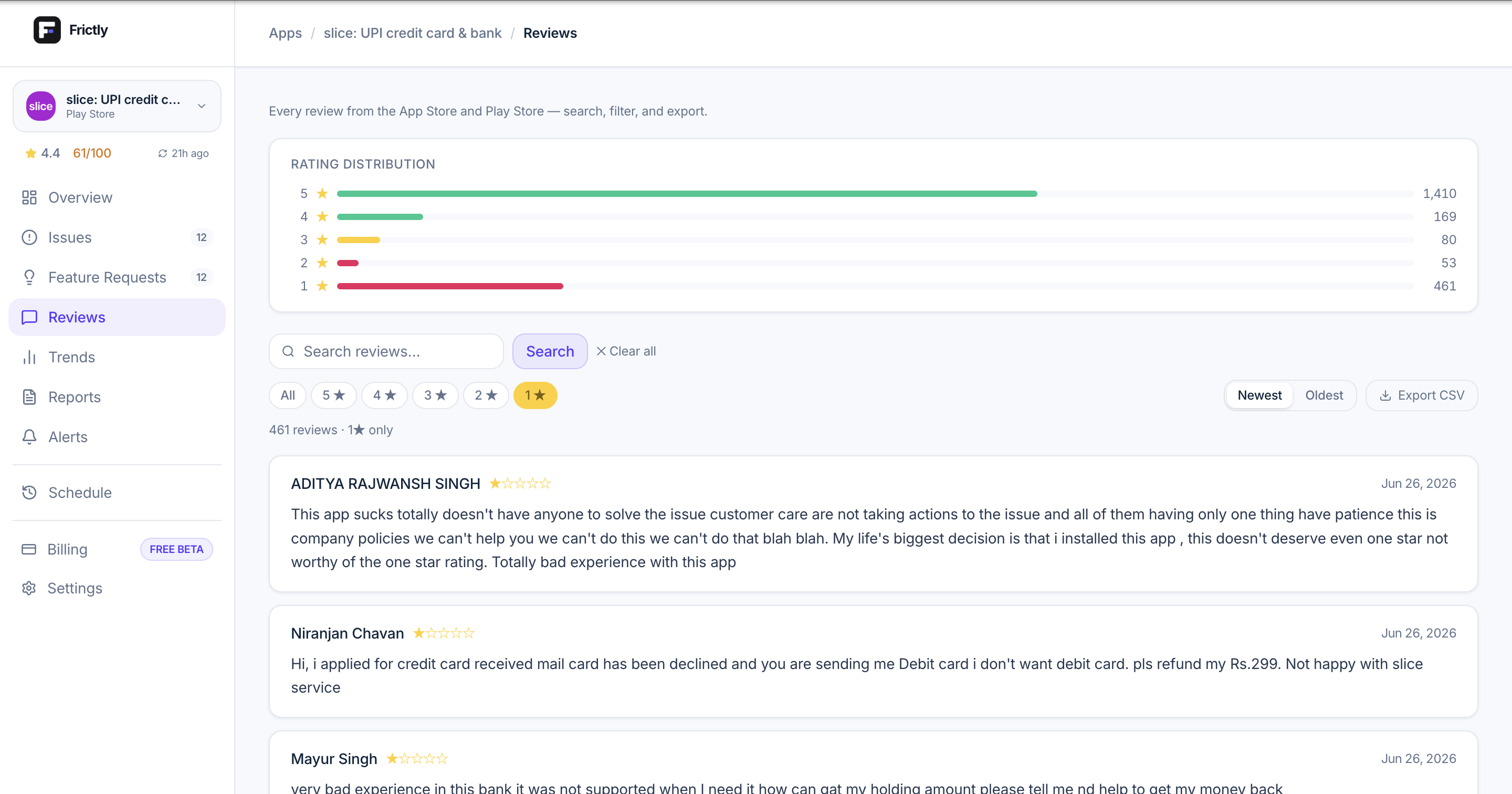The height and width of the screenshot is (794, 1512).
Task: Select the All rating filter
Action: coord(288,395)
